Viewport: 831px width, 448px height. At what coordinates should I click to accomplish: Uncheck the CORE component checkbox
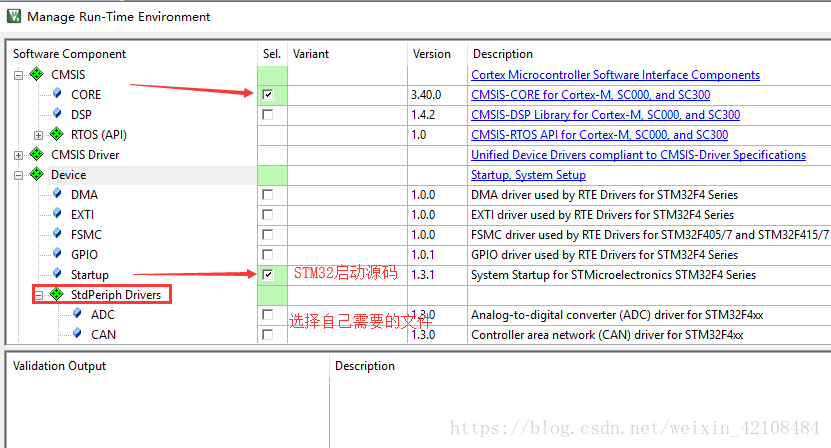point(268,95)
